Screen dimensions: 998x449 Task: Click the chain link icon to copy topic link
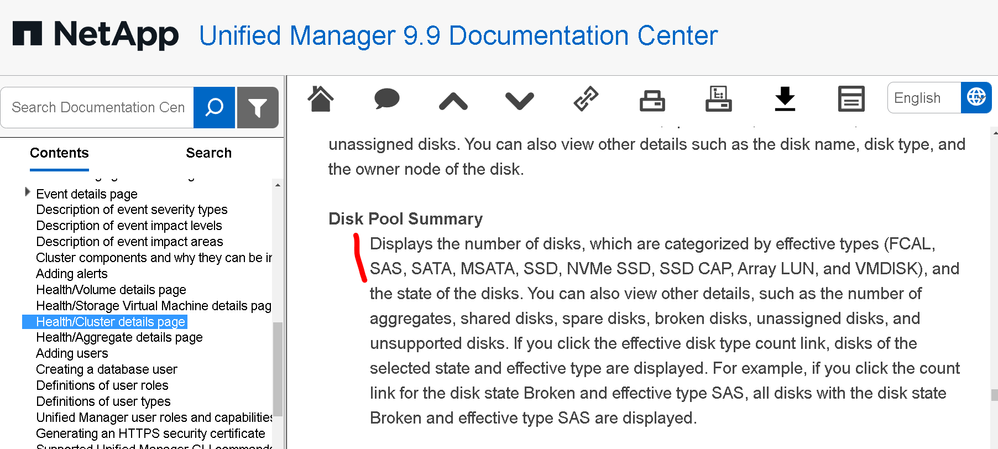(x=585, y=98)
